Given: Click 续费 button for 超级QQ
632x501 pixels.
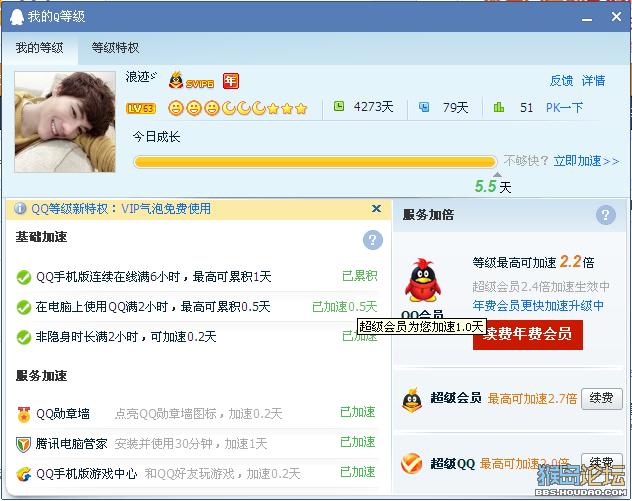Looking at the screenshot, I should (x=601, y=462).
